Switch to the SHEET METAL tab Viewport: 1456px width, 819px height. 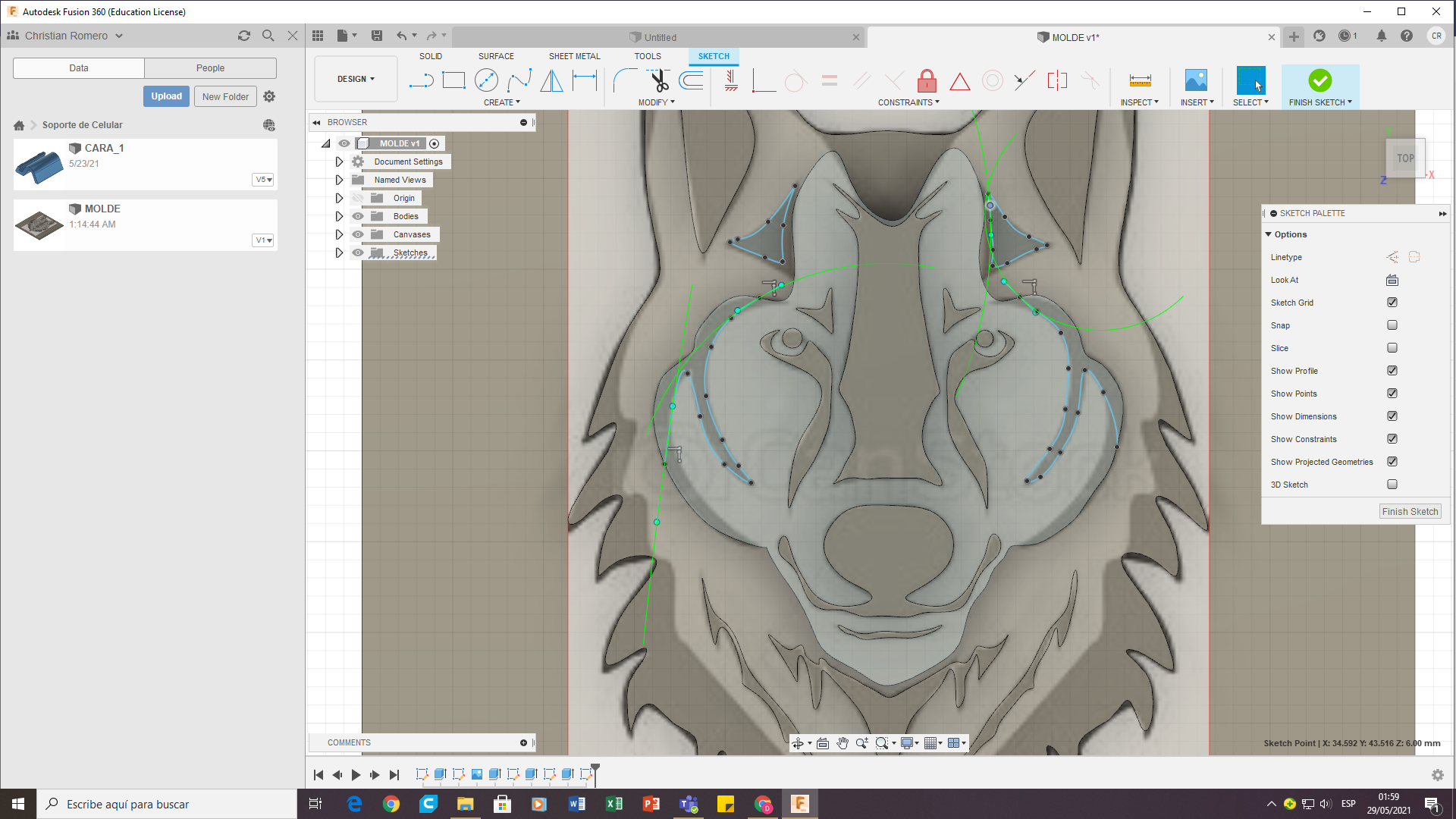pos(574,56)
